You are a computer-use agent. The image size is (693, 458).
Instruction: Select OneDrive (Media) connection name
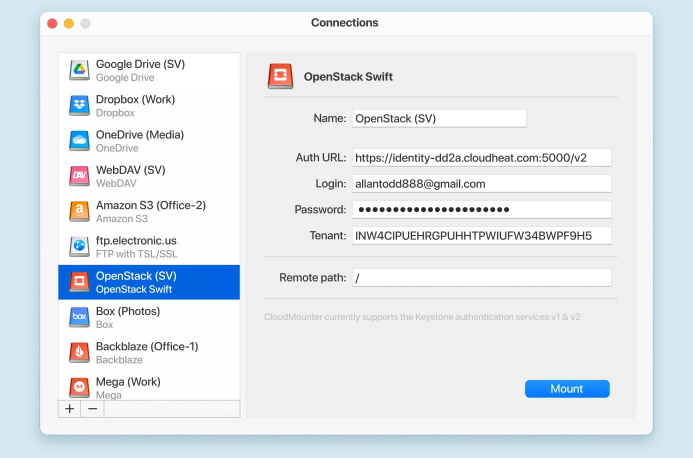pos(140,135)
